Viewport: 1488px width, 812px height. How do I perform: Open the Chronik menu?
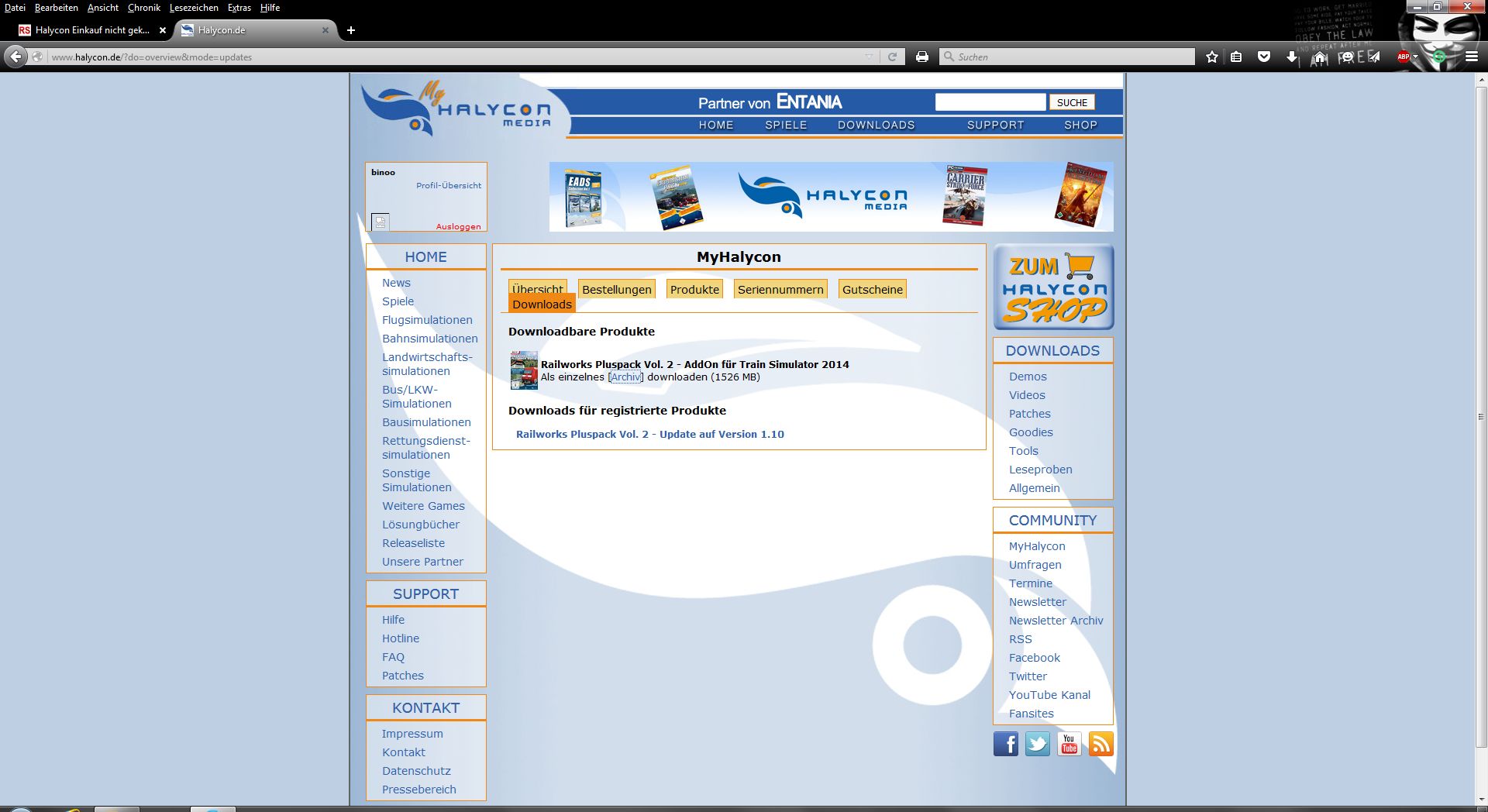pyautogui.click(x=144, y=8)
